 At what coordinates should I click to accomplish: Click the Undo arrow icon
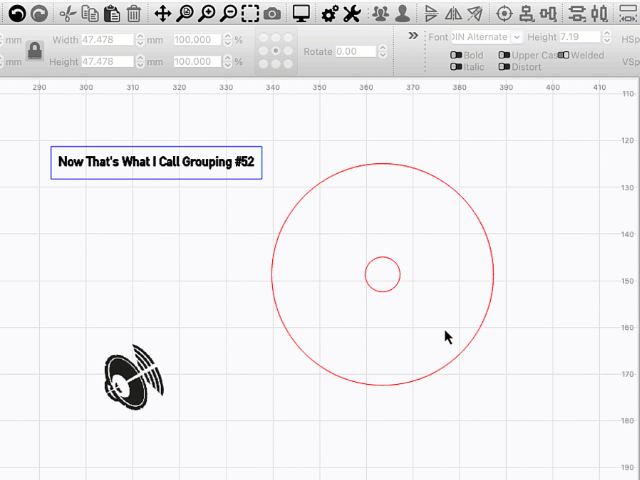tap(17, 14)
